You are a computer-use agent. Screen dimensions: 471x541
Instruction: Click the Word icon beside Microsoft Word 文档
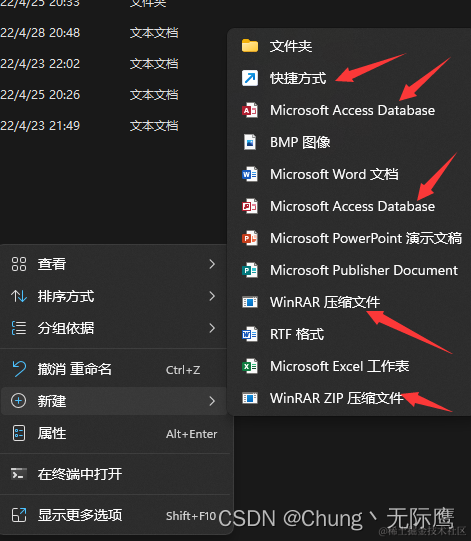pyautogui.click(x=250, y=174)
